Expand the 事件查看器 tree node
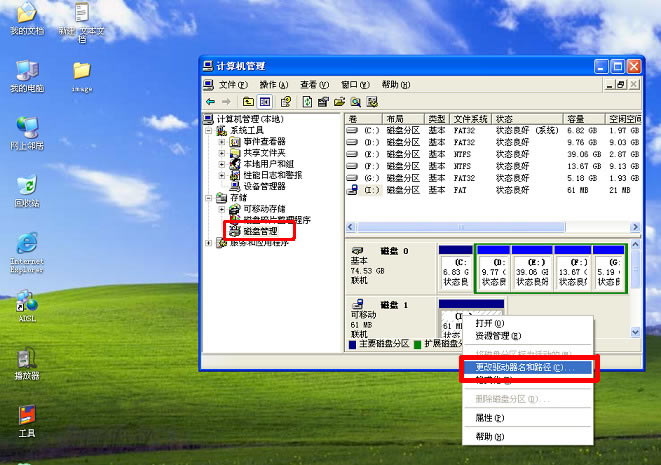Image resolution: width=661 pixels, height=465 pixels. click(x=222, y=142)
